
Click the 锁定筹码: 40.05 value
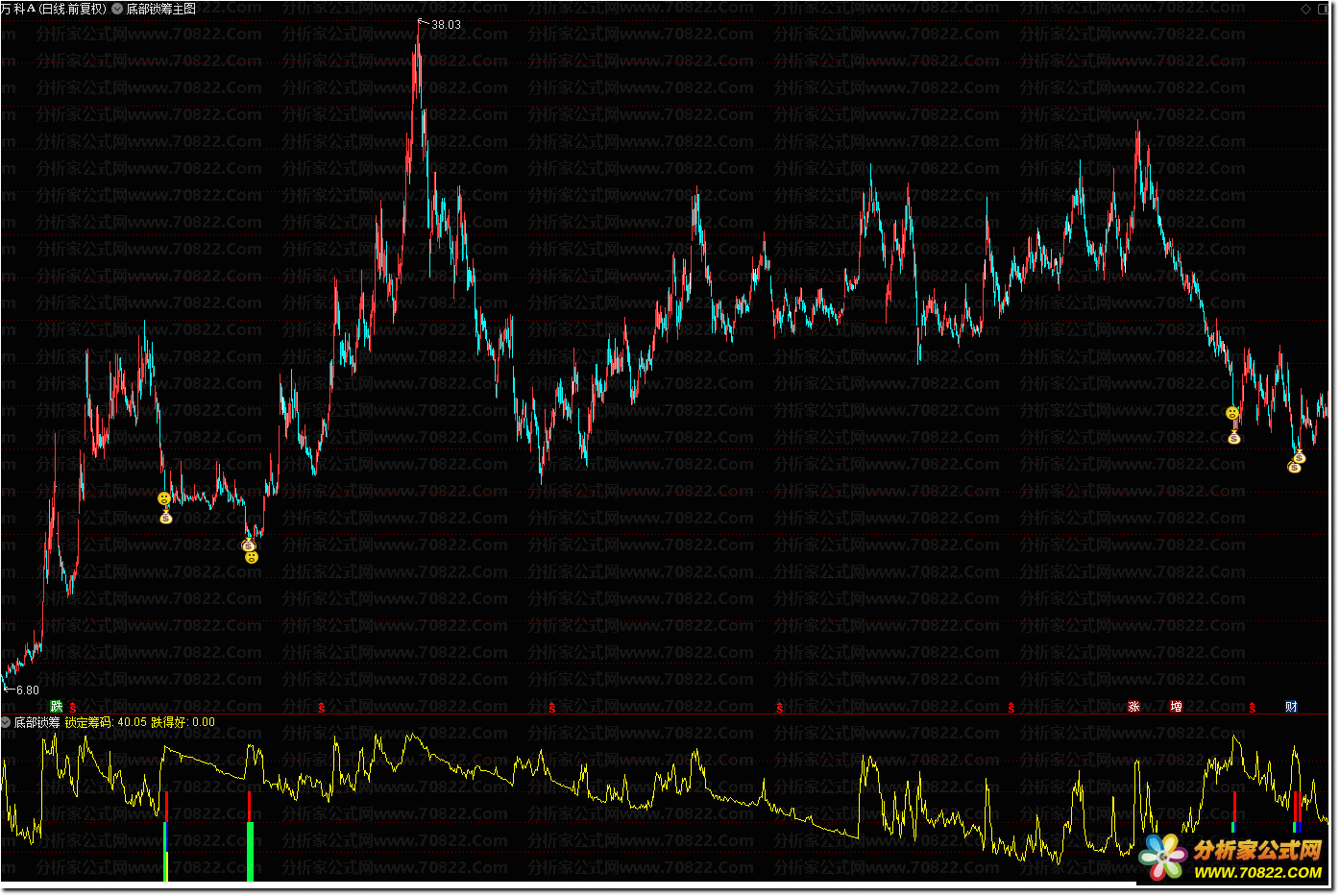point(106,722)
